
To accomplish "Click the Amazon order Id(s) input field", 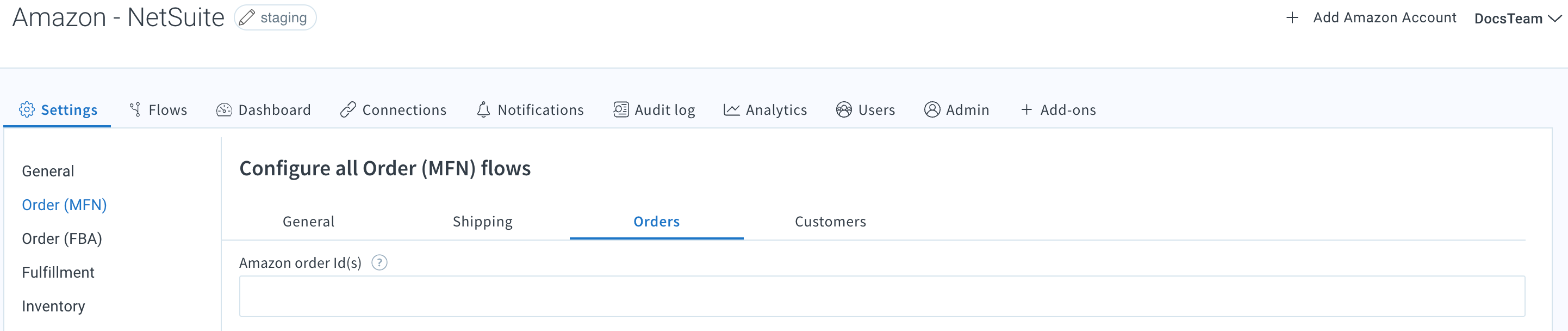I will pyautogui.click(x=882, y=296).
